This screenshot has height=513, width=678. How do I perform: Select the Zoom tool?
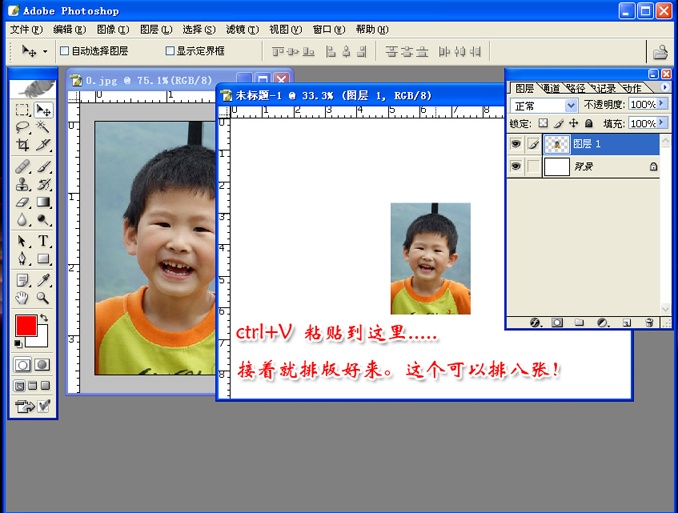(x=43, y=298)
